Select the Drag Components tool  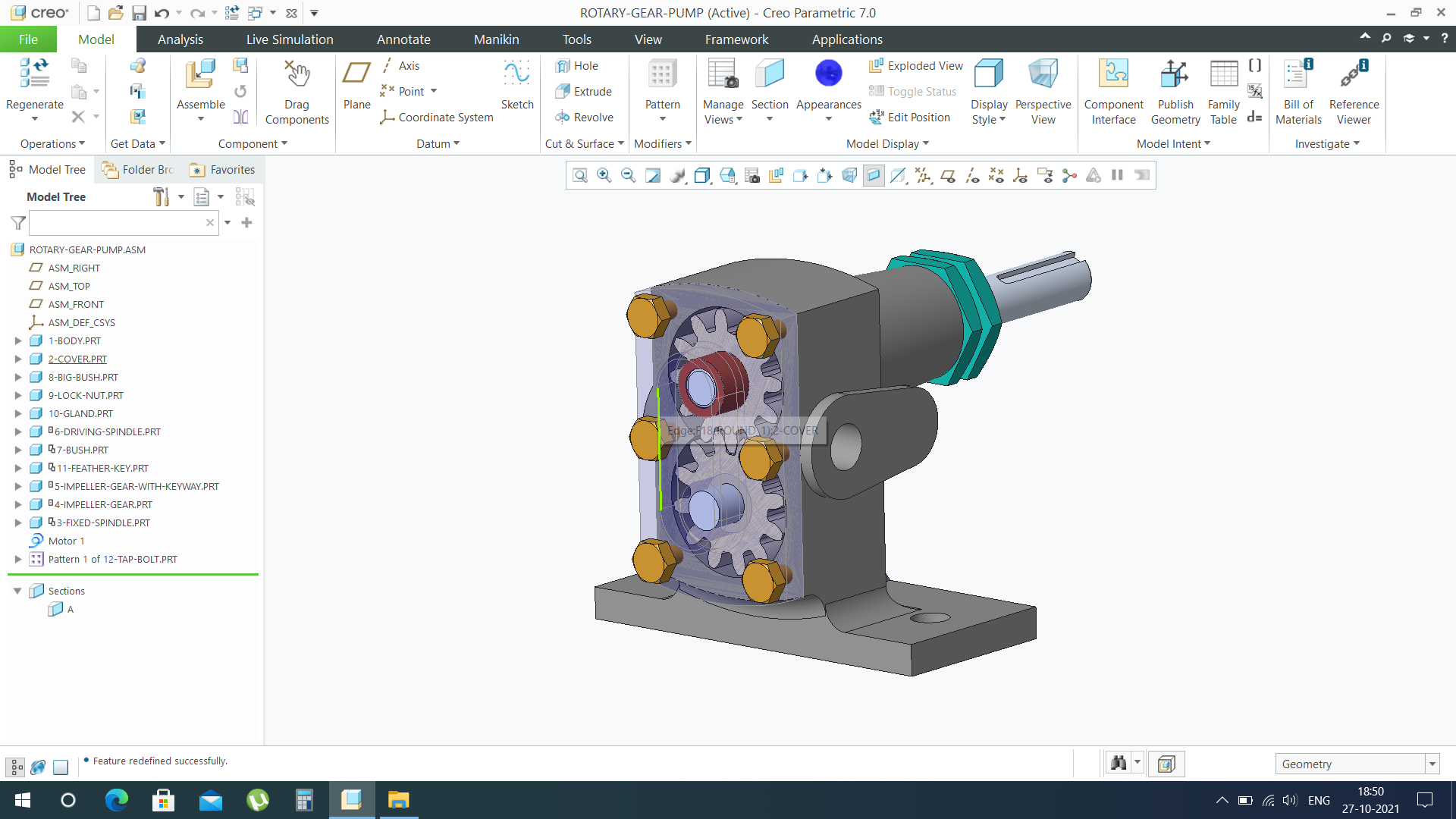[297, 76]
